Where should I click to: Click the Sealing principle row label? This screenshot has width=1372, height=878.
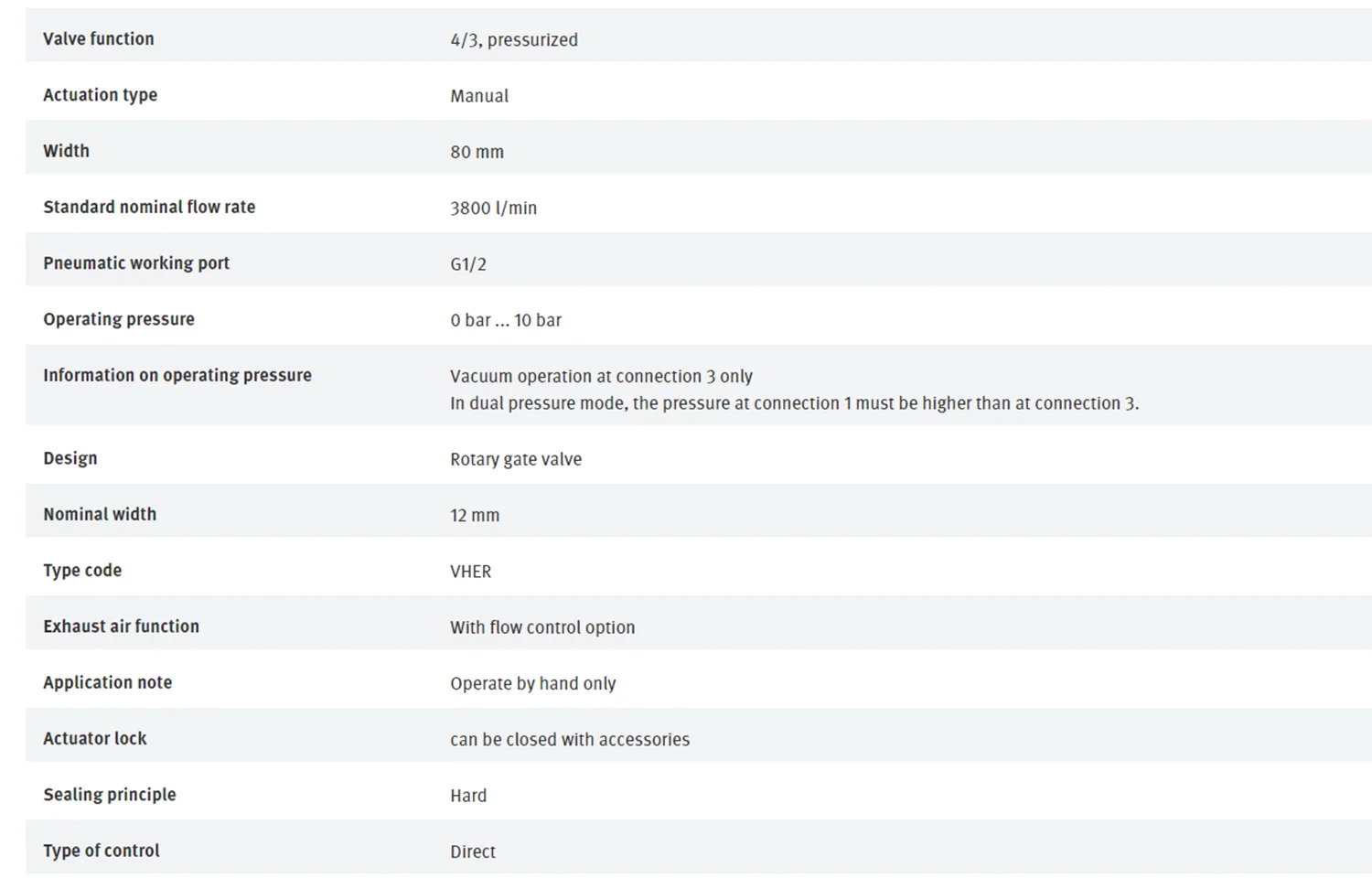(110, 794)
